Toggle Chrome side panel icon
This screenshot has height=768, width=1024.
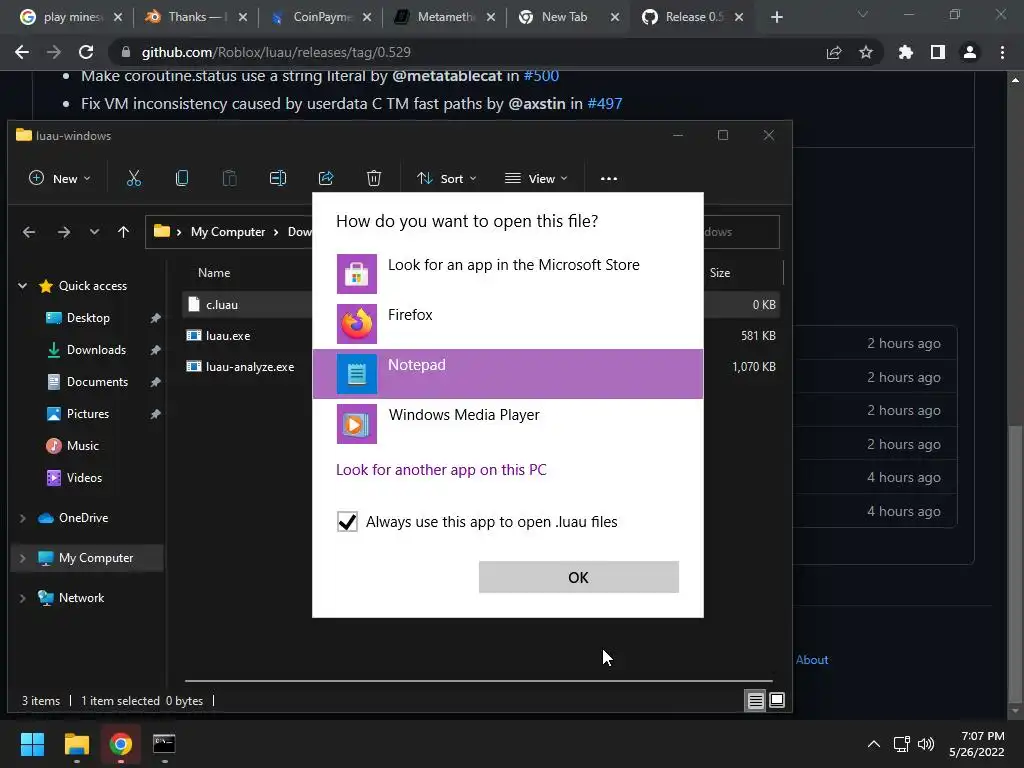(938, 52)
